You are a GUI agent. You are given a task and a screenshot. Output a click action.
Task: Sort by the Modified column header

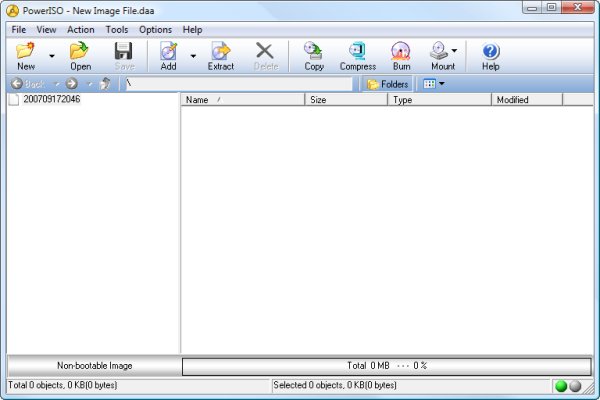pyautogui.click(x=527, y=100)
